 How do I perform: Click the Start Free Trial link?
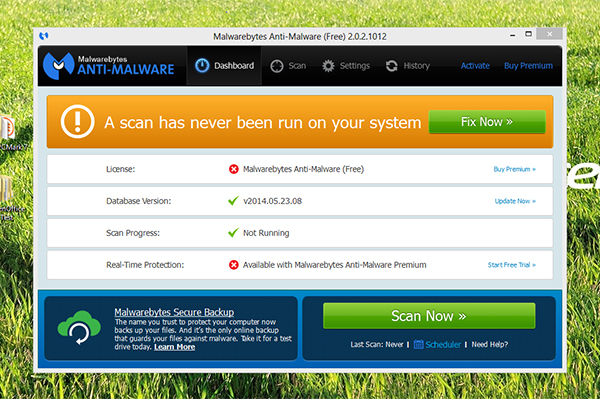512,265
